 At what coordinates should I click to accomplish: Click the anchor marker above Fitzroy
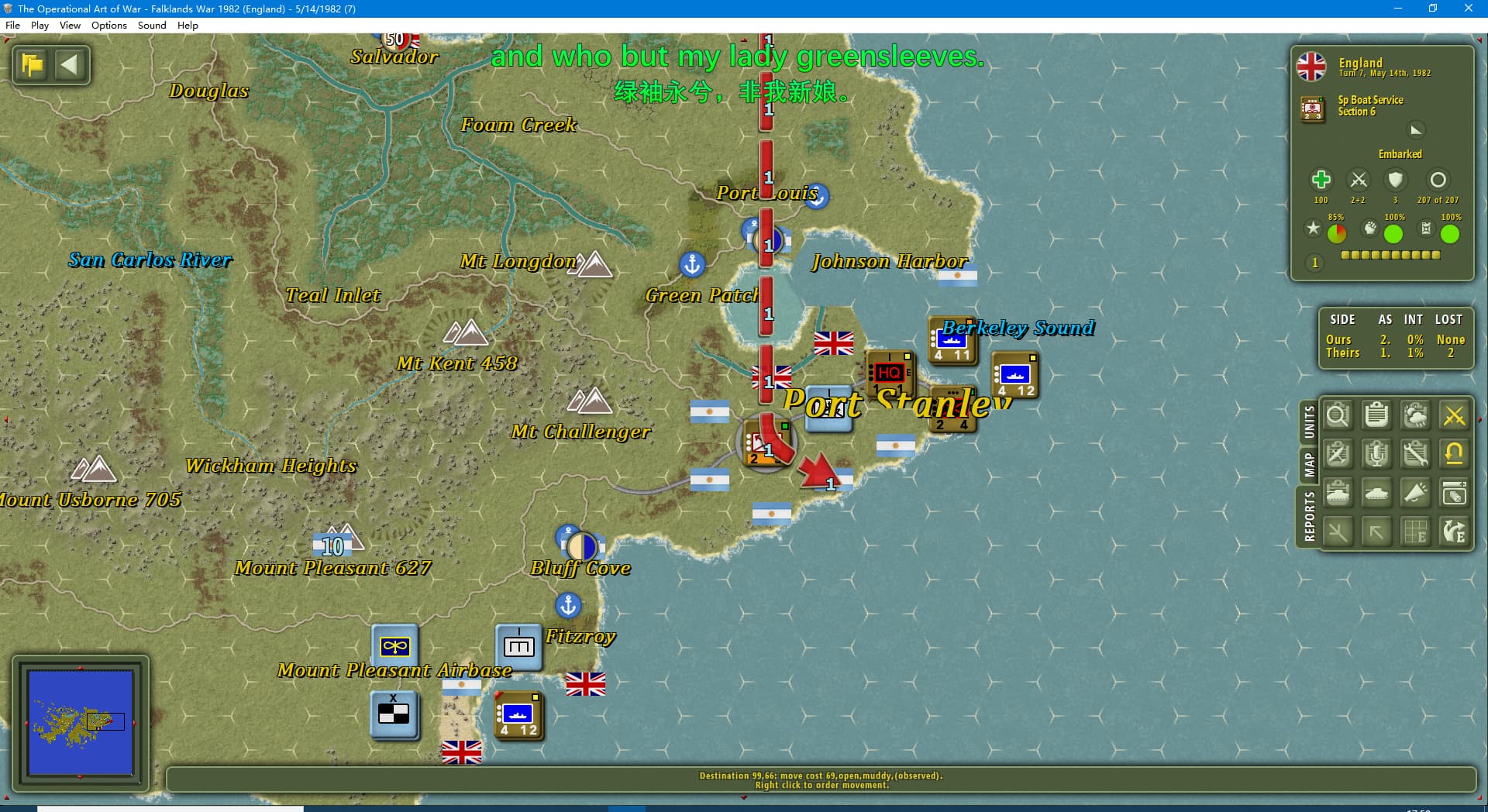click(x=568, y=605)
